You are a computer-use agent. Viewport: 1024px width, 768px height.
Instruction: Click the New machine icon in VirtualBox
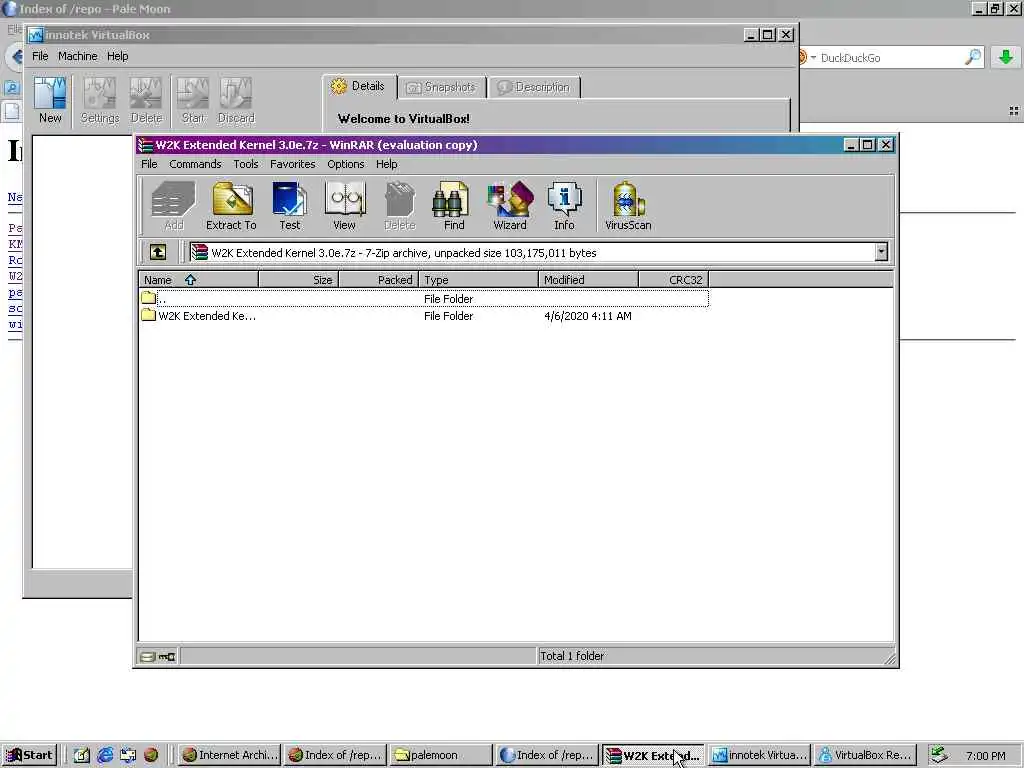50,100
